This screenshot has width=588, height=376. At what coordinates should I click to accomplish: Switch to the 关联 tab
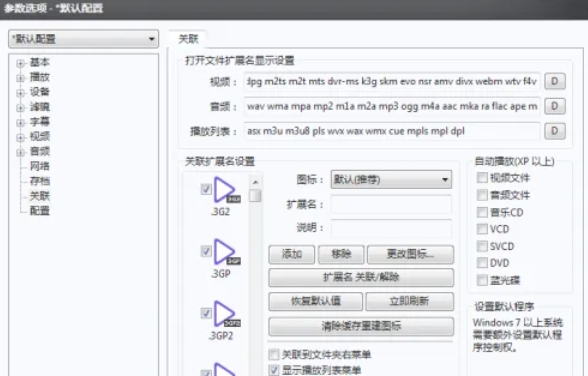(188, 39)
